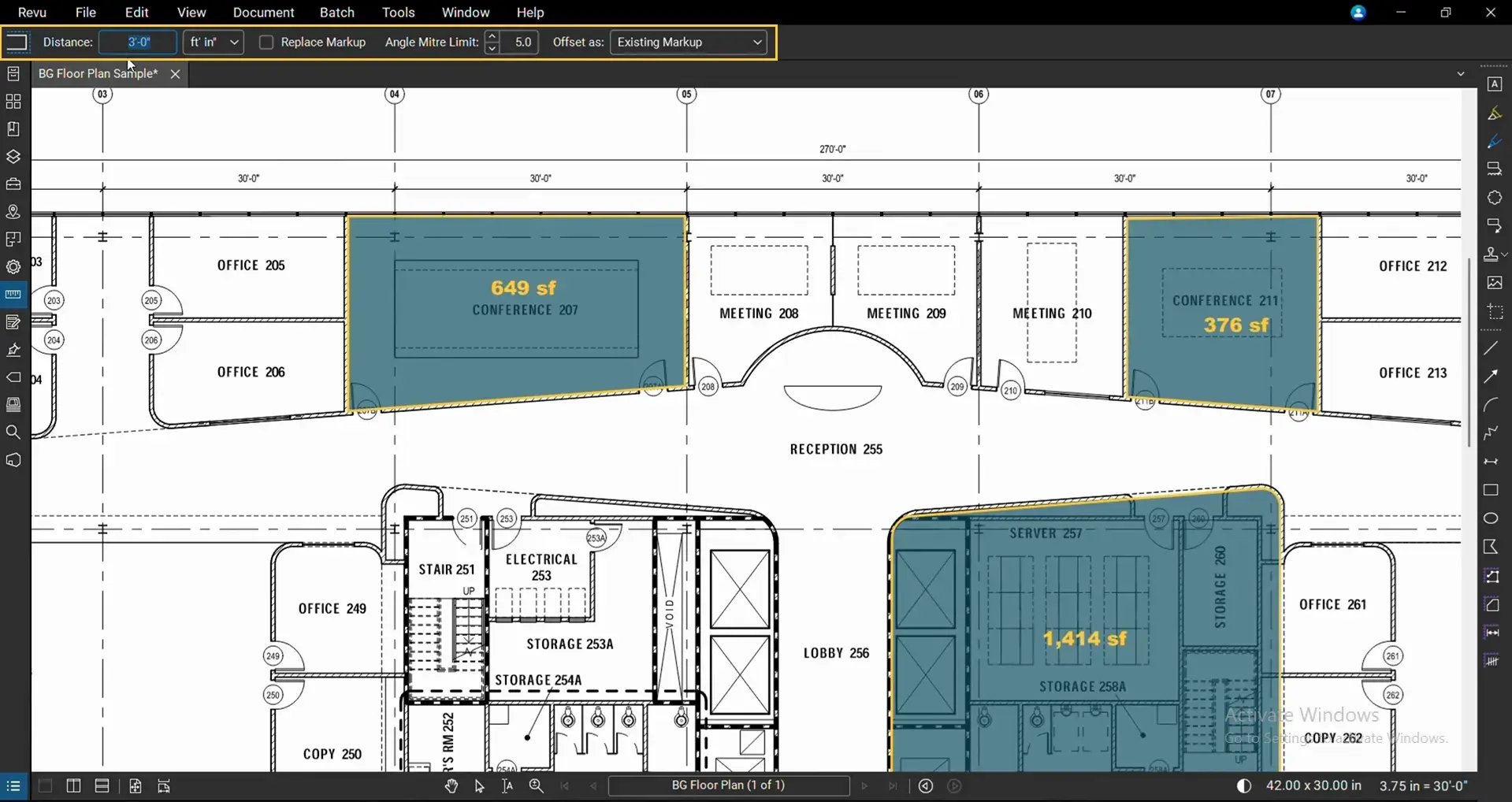Select the Rectangle shape tool
This screenshot has height=802, width=1512.
point(1492,490)
